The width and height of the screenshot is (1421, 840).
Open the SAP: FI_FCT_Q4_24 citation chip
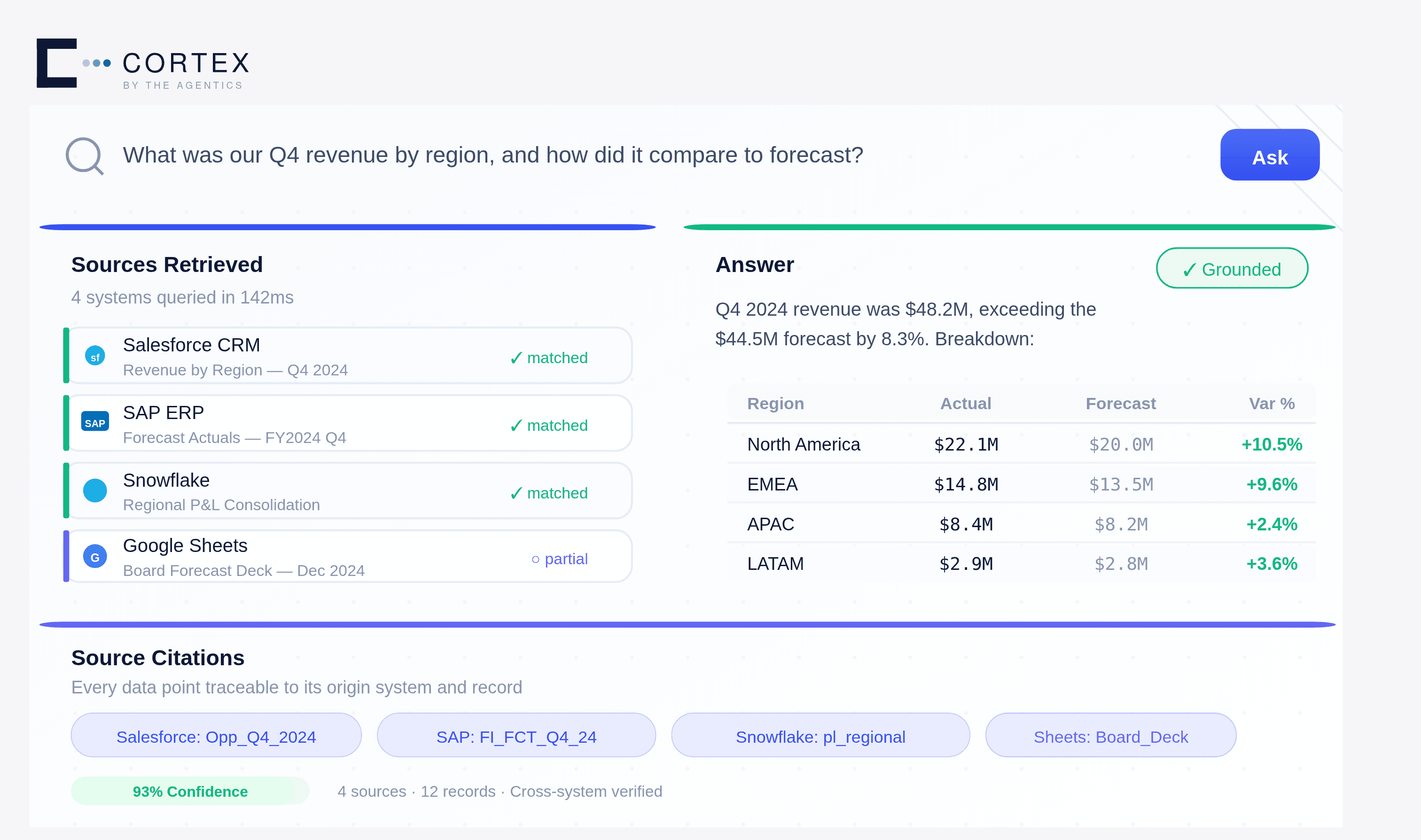point(516,736)
